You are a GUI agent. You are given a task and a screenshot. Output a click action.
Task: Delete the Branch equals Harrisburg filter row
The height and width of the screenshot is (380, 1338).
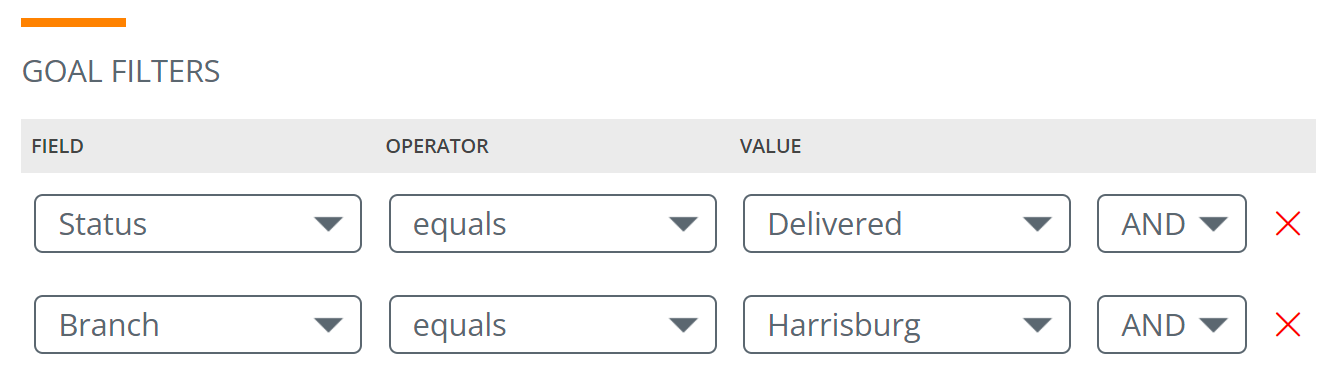pyautogui.click(x=1288, y=325)
